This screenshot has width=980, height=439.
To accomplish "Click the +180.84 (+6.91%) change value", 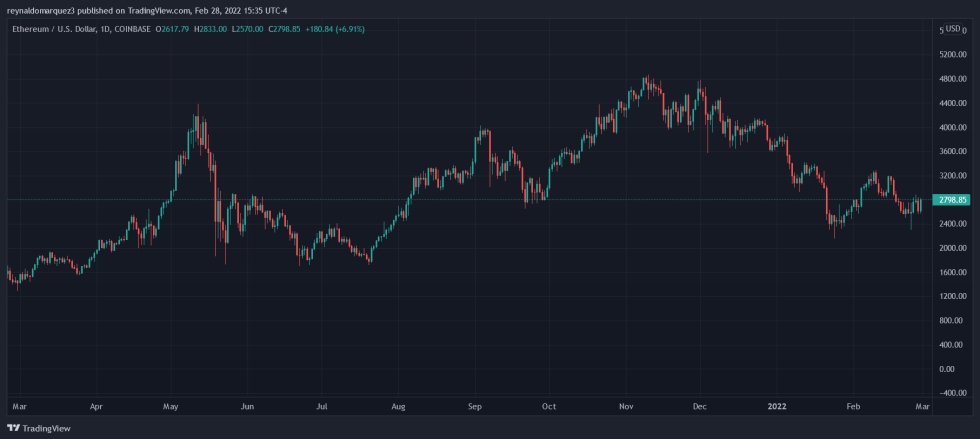I will (335, 29).
